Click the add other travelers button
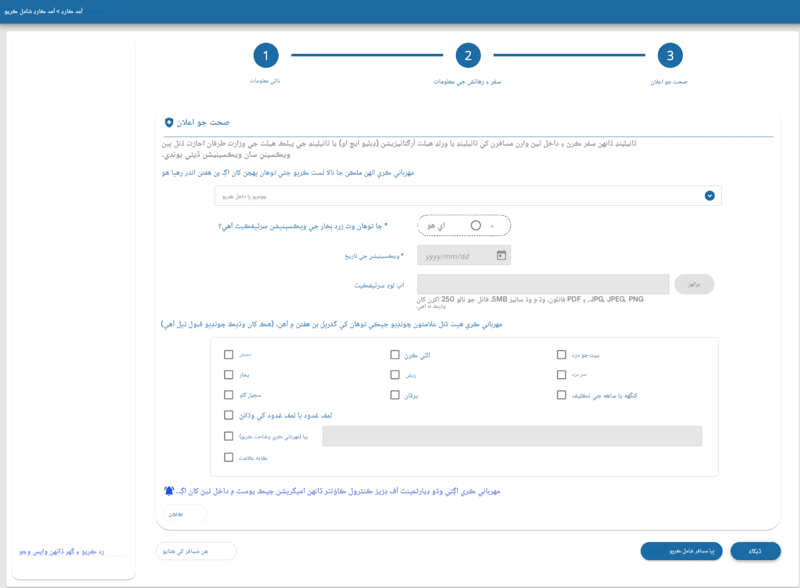Viewport: 800px width, 588px height. pos(681,551)
